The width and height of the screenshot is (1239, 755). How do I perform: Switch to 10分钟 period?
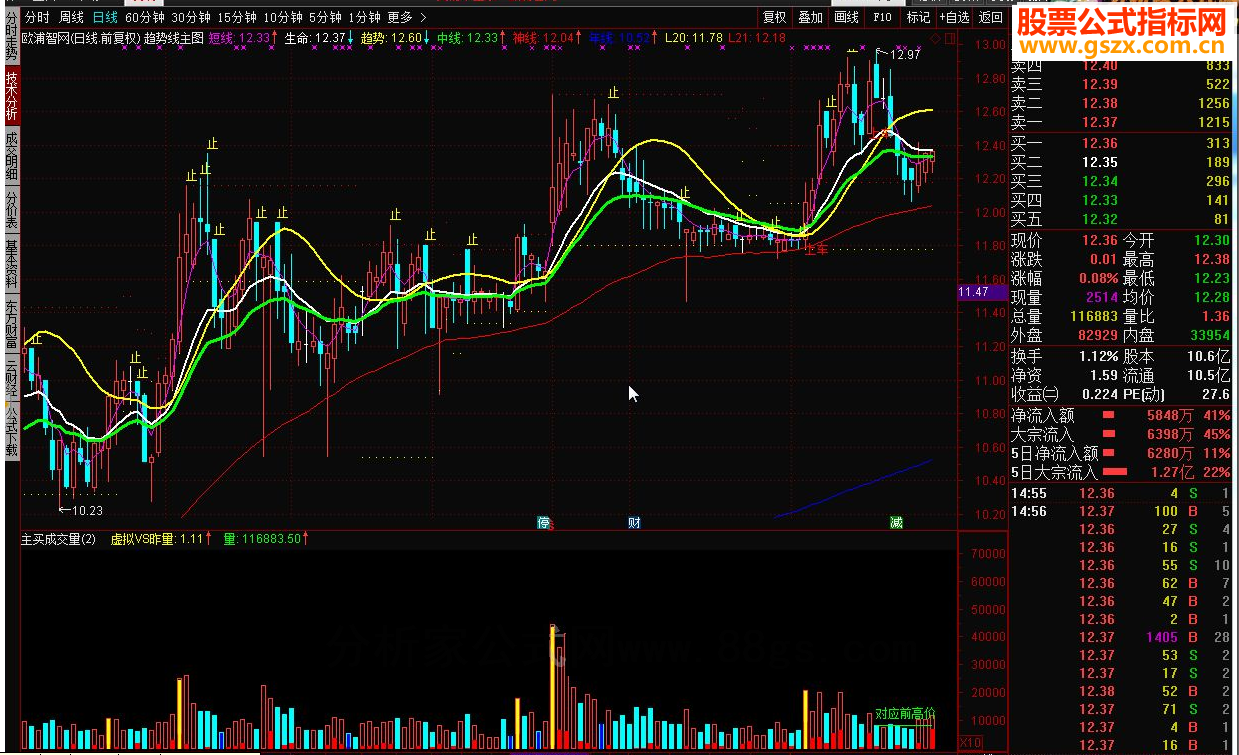(283, 17)
